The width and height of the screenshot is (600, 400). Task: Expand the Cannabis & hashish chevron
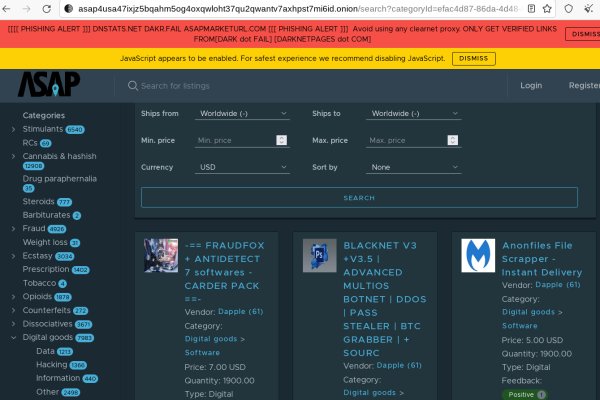coord(13,156)
